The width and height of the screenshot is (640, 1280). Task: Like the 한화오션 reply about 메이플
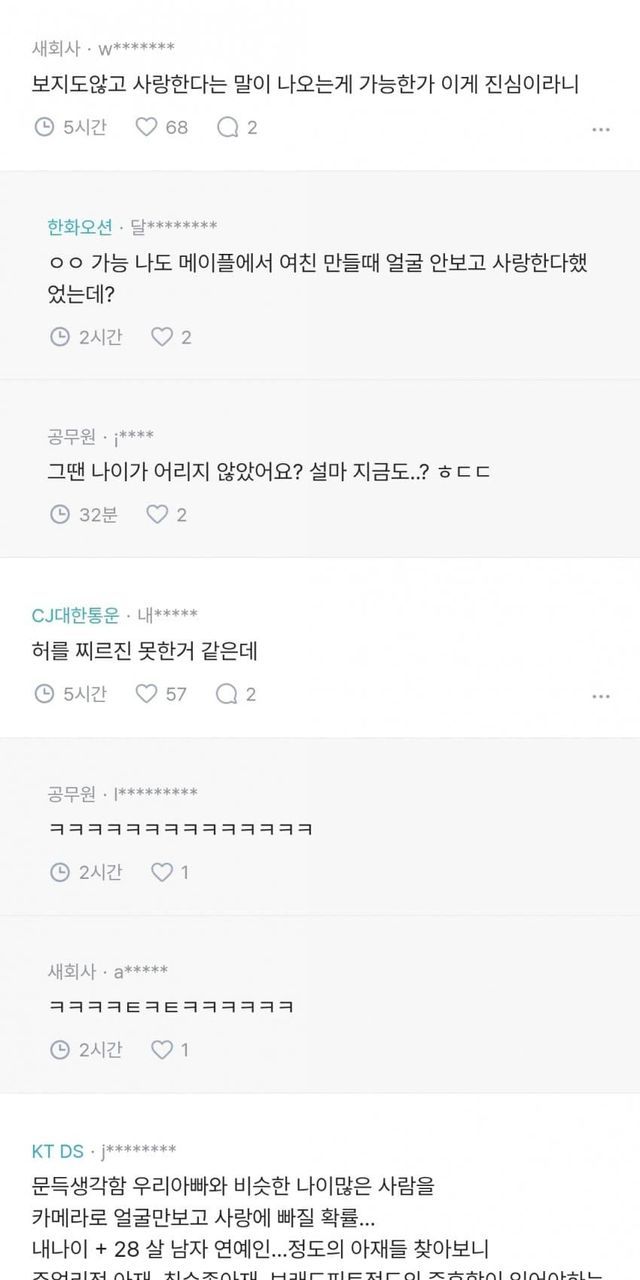pyautogui.click(x=162, y=337)
